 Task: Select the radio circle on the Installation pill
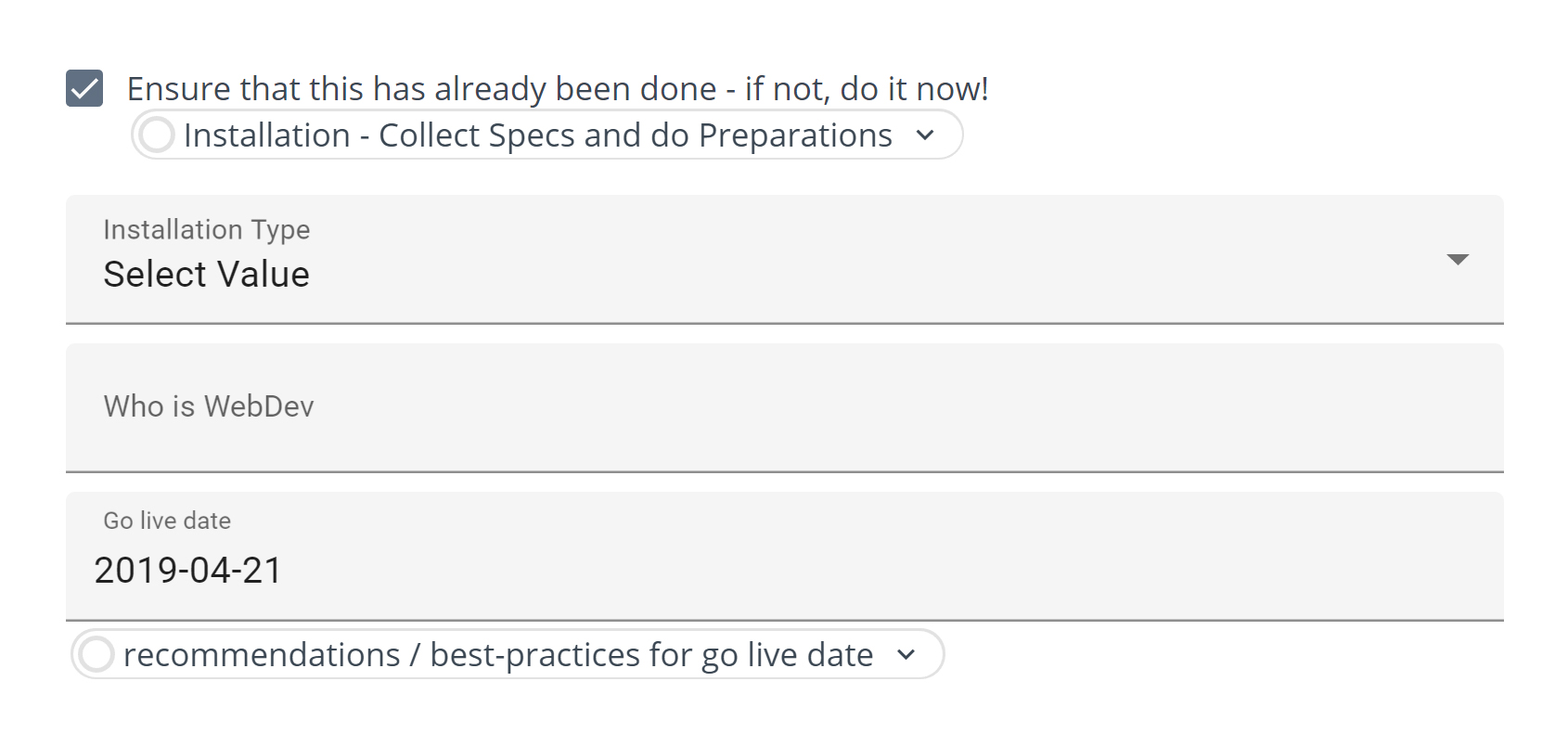(x=156, y=135)
